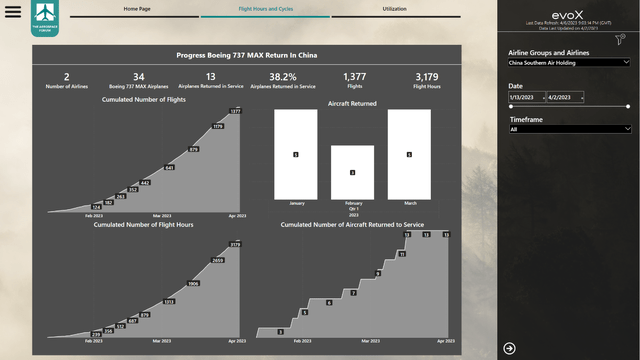Viewport: 640px width, 360px height.
Task: Click the 3179 data label on flight hours chart
Action: click(x=236, y=244)
